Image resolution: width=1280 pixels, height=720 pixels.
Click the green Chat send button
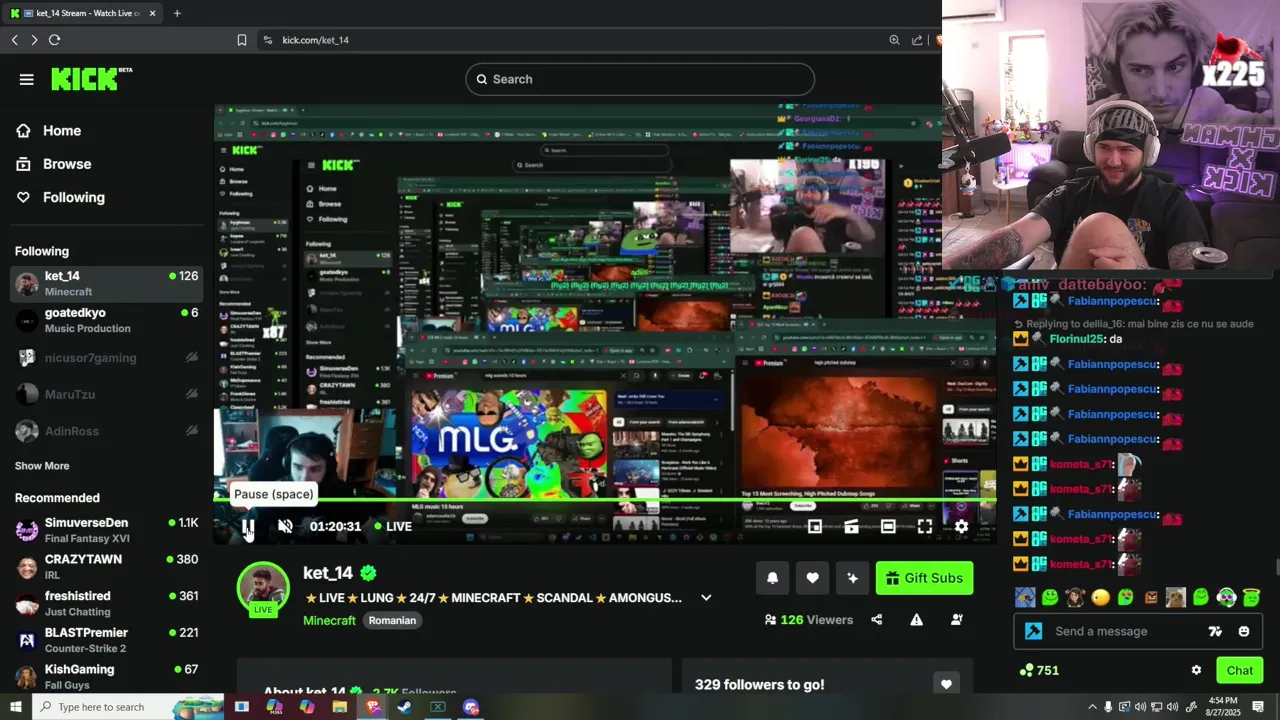click(1240, 671)
